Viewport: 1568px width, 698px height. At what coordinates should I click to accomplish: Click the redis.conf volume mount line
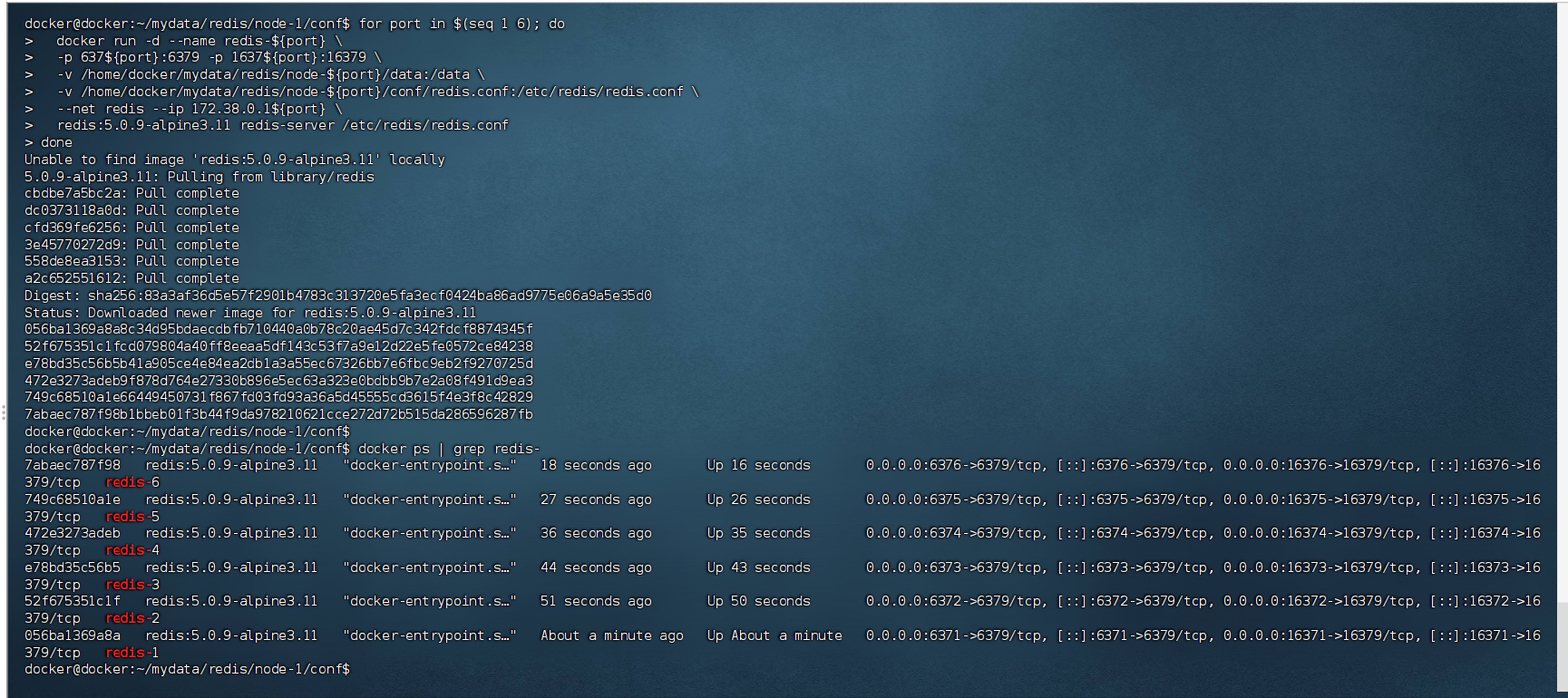(x=378, y=92)
